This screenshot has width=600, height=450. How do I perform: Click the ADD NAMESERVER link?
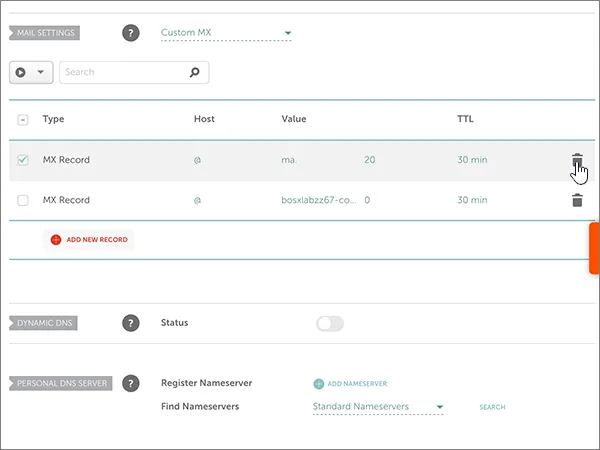357,383
